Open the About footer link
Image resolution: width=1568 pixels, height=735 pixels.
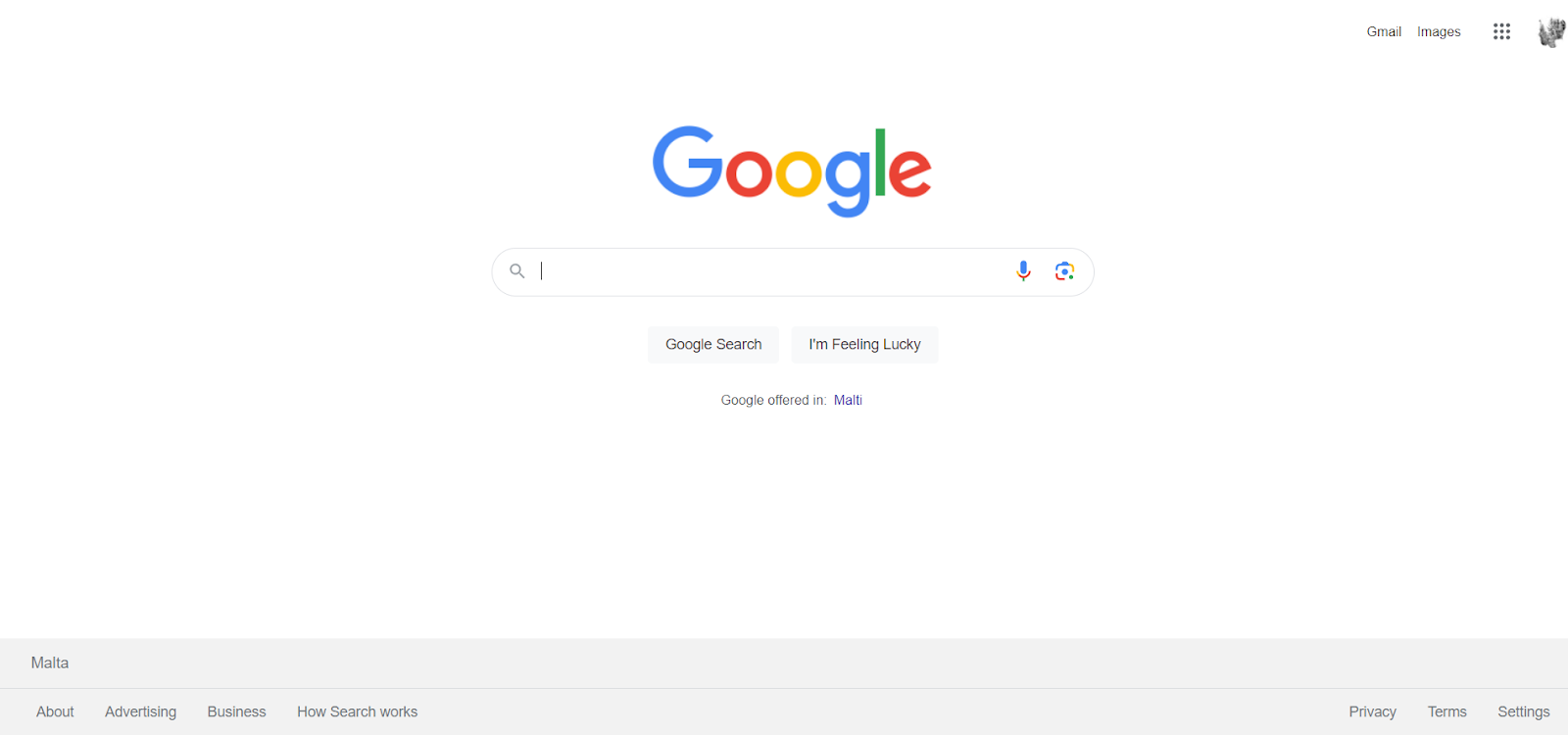(x=55, y=711)
